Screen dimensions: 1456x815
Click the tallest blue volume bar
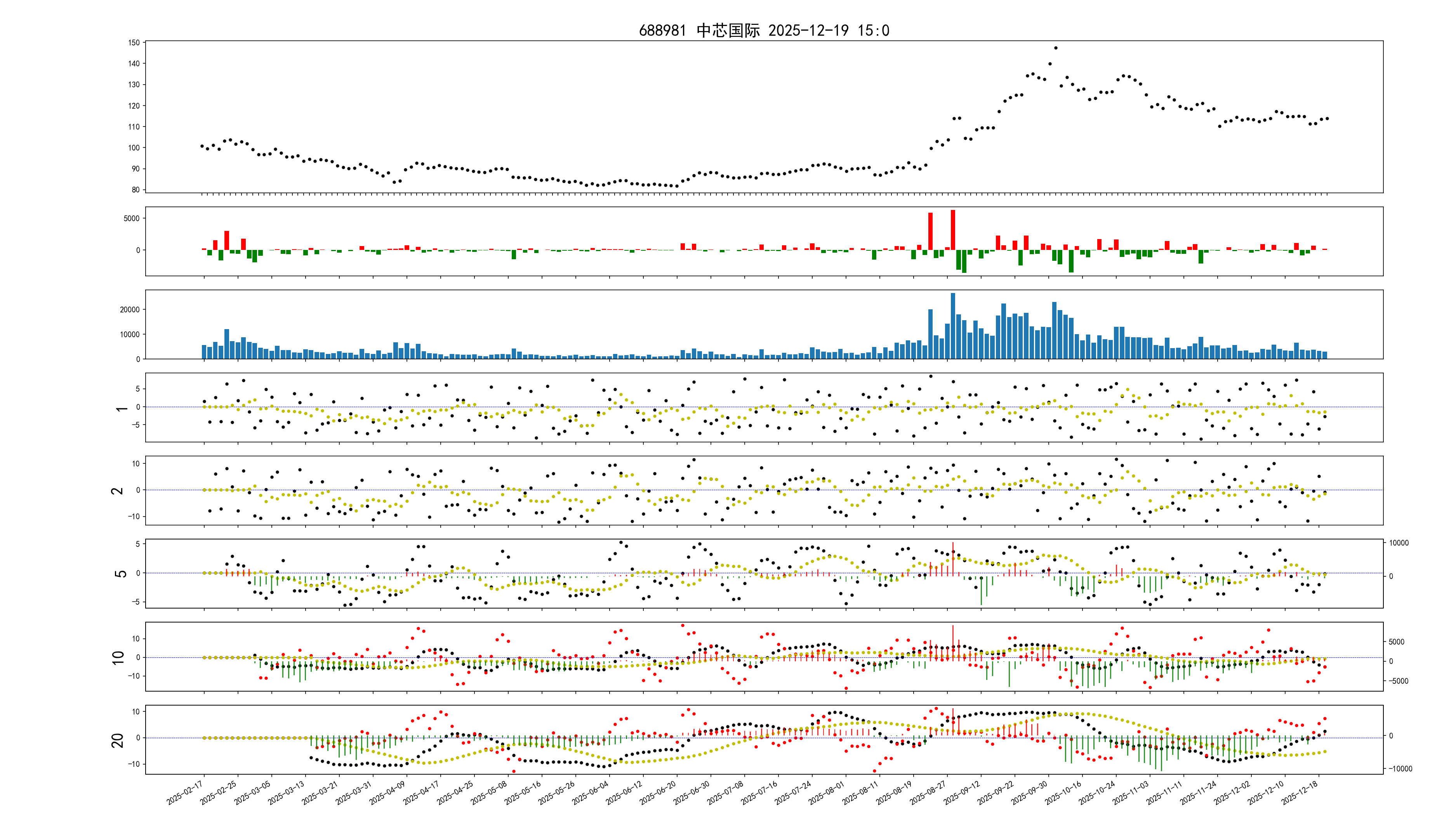pyautogui.click(x=953, y=325)
